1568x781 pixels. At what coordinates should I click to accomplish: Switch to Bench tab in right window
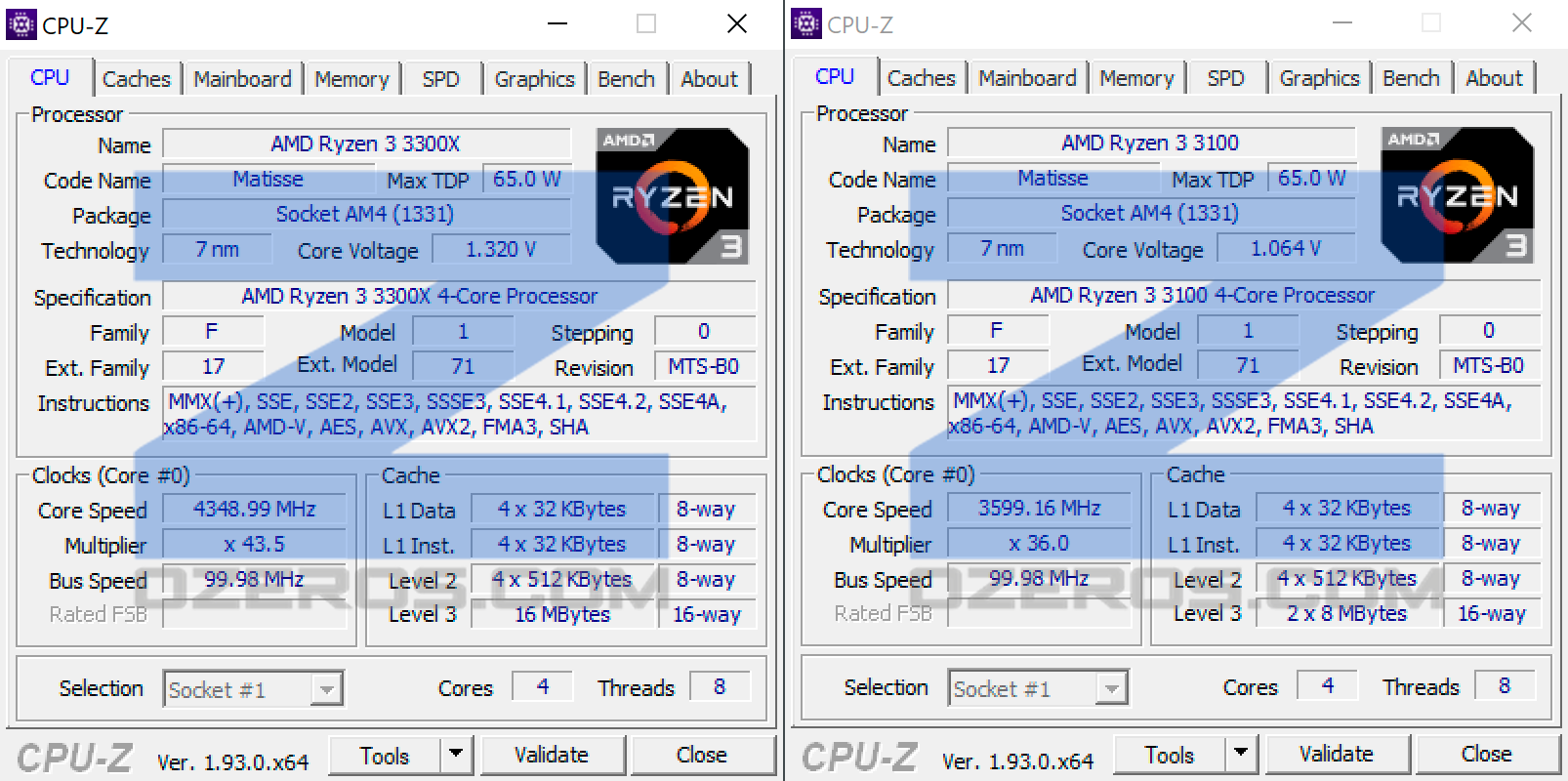pos(1411,78)
